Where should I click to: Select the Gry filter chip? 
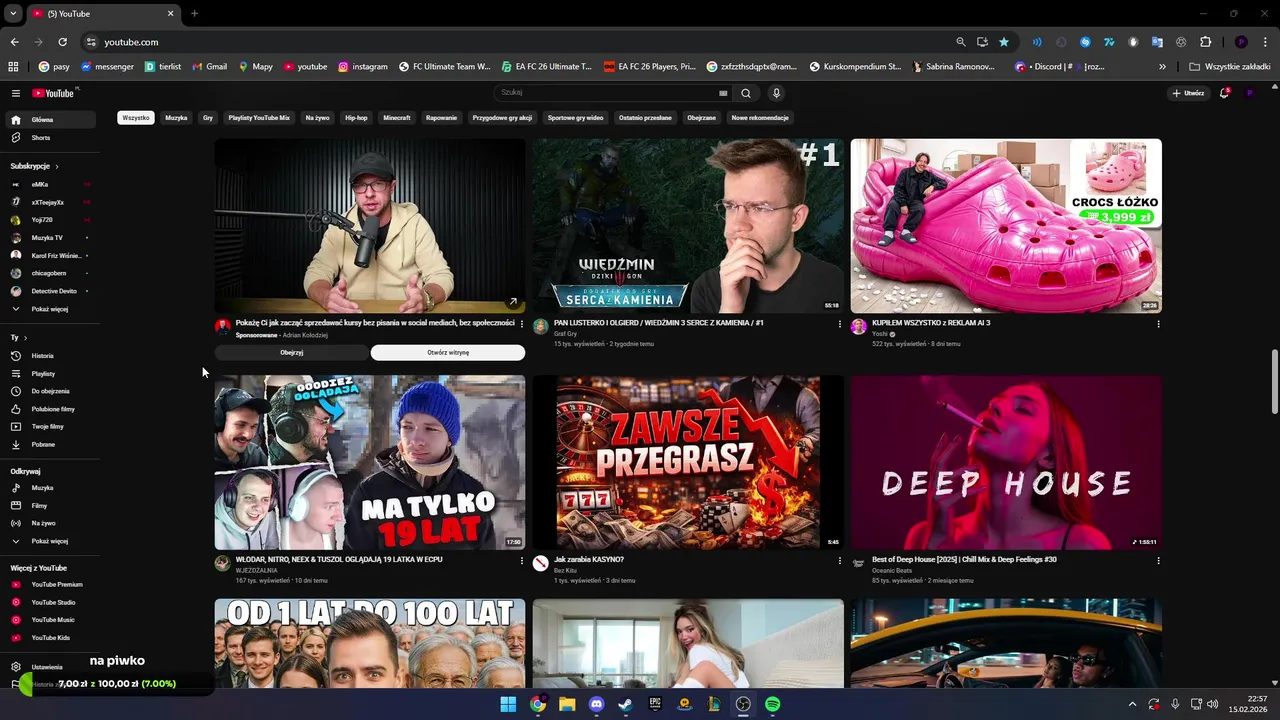pos(208,118)
